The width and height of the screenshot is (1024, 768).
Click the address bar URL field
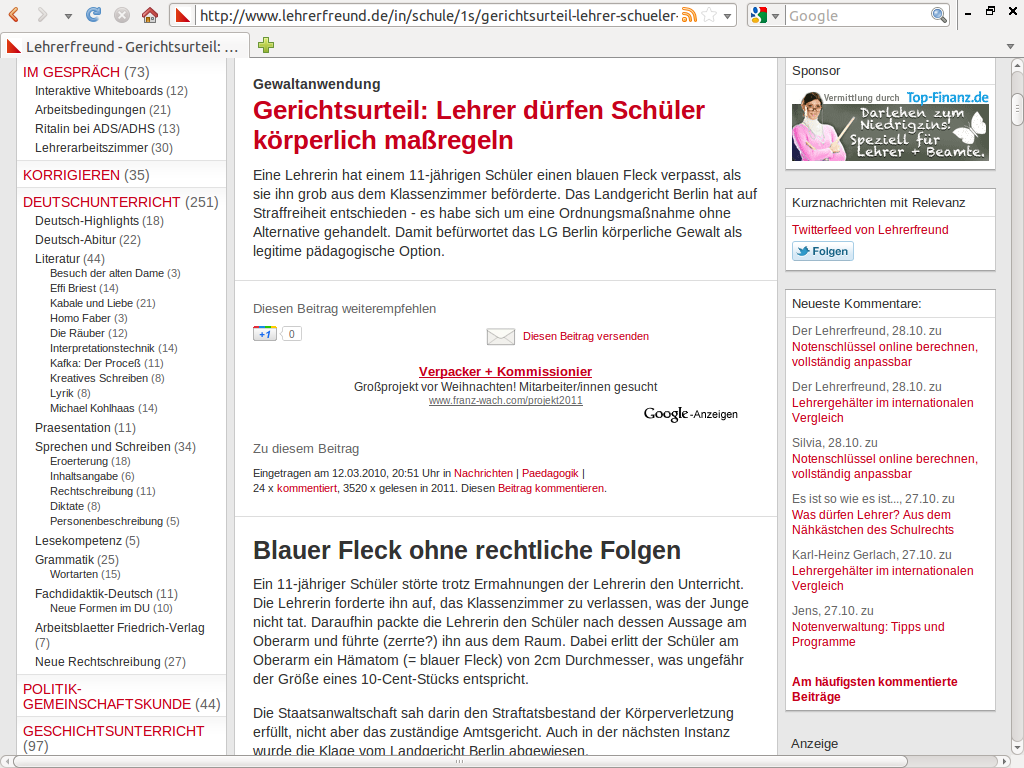click(x=439, y=16)
